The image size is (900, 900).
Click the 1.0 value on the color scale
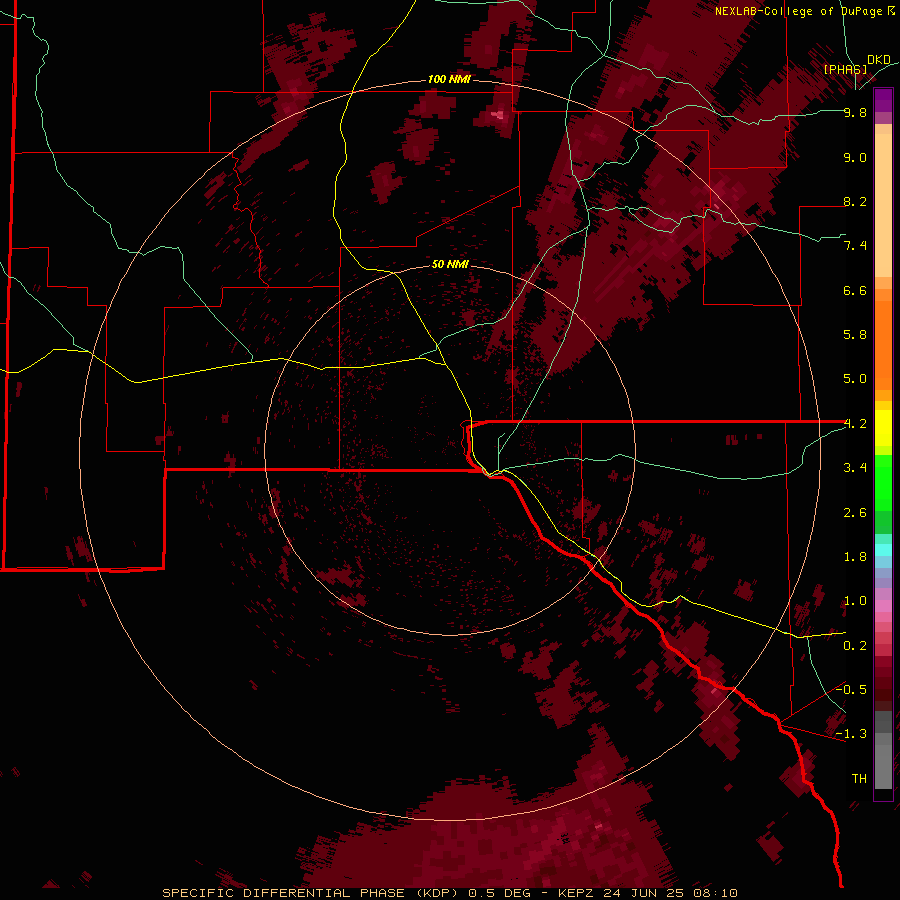(855, 601)
